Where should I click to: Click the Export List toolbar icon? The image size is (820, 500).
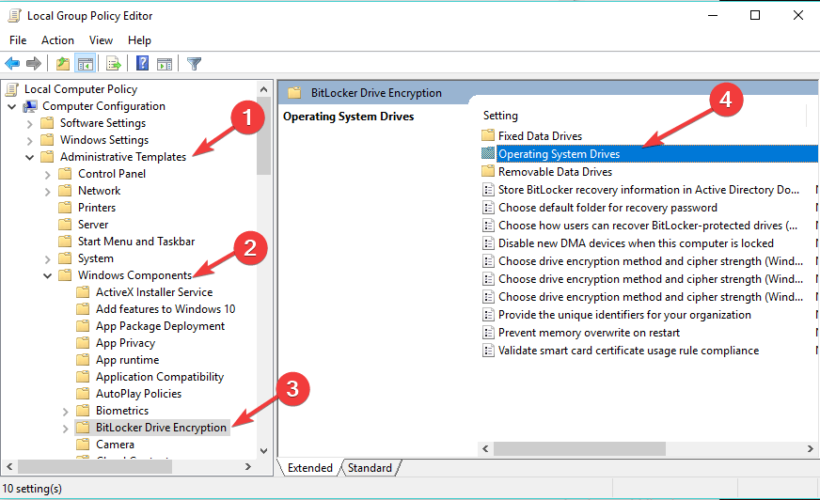113,64
